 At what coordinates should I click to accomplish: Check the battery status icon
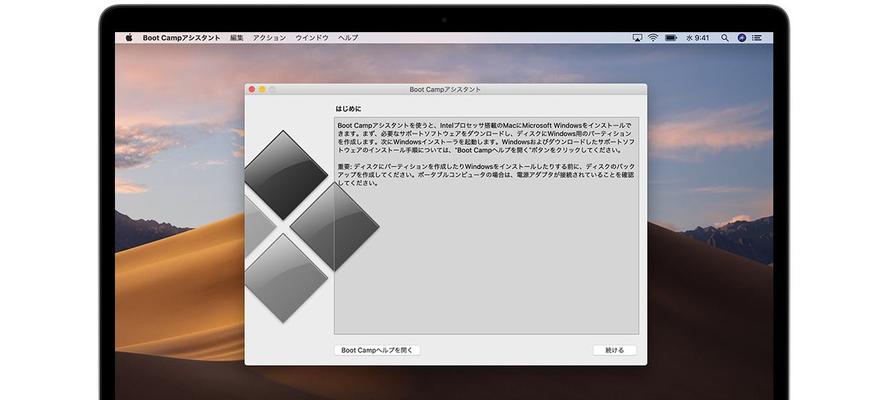(x=671, y=37)
